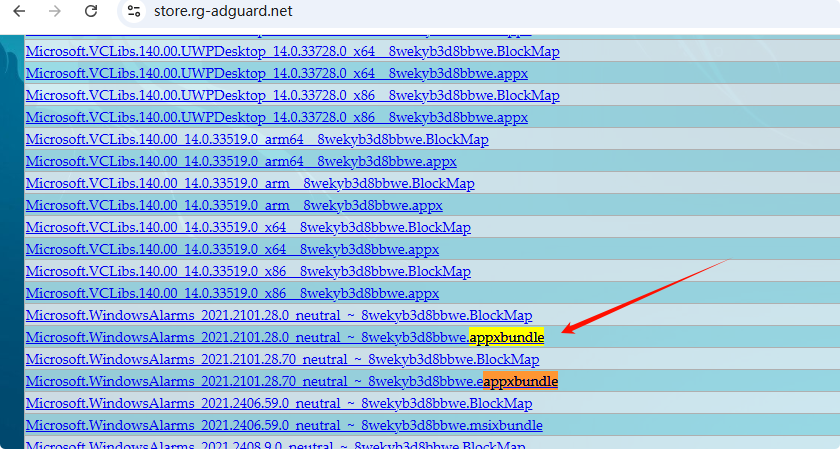Open VCLibs.140.00 14.0.33519.0 x64 appx link
The image size is (840, 449).
pyautogui.click(x=232, y=249)
